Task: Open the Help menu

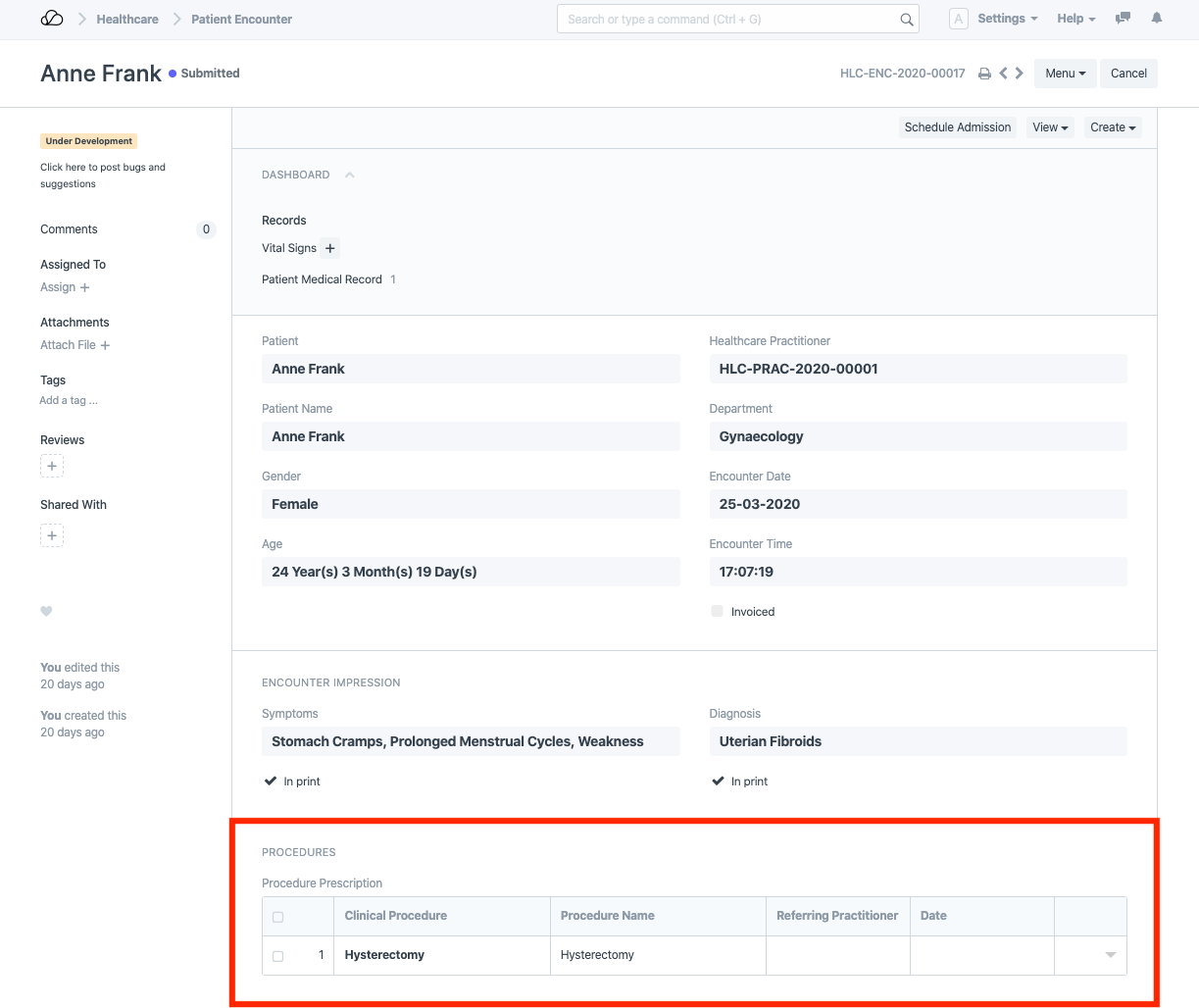Action: (1075, 19)
